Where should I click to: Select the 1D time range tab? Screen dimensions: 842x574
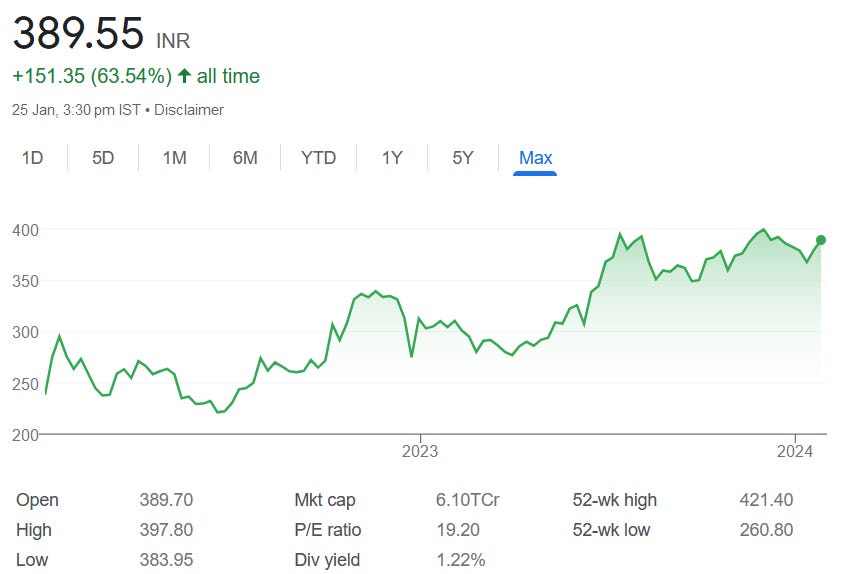point(32,158)
